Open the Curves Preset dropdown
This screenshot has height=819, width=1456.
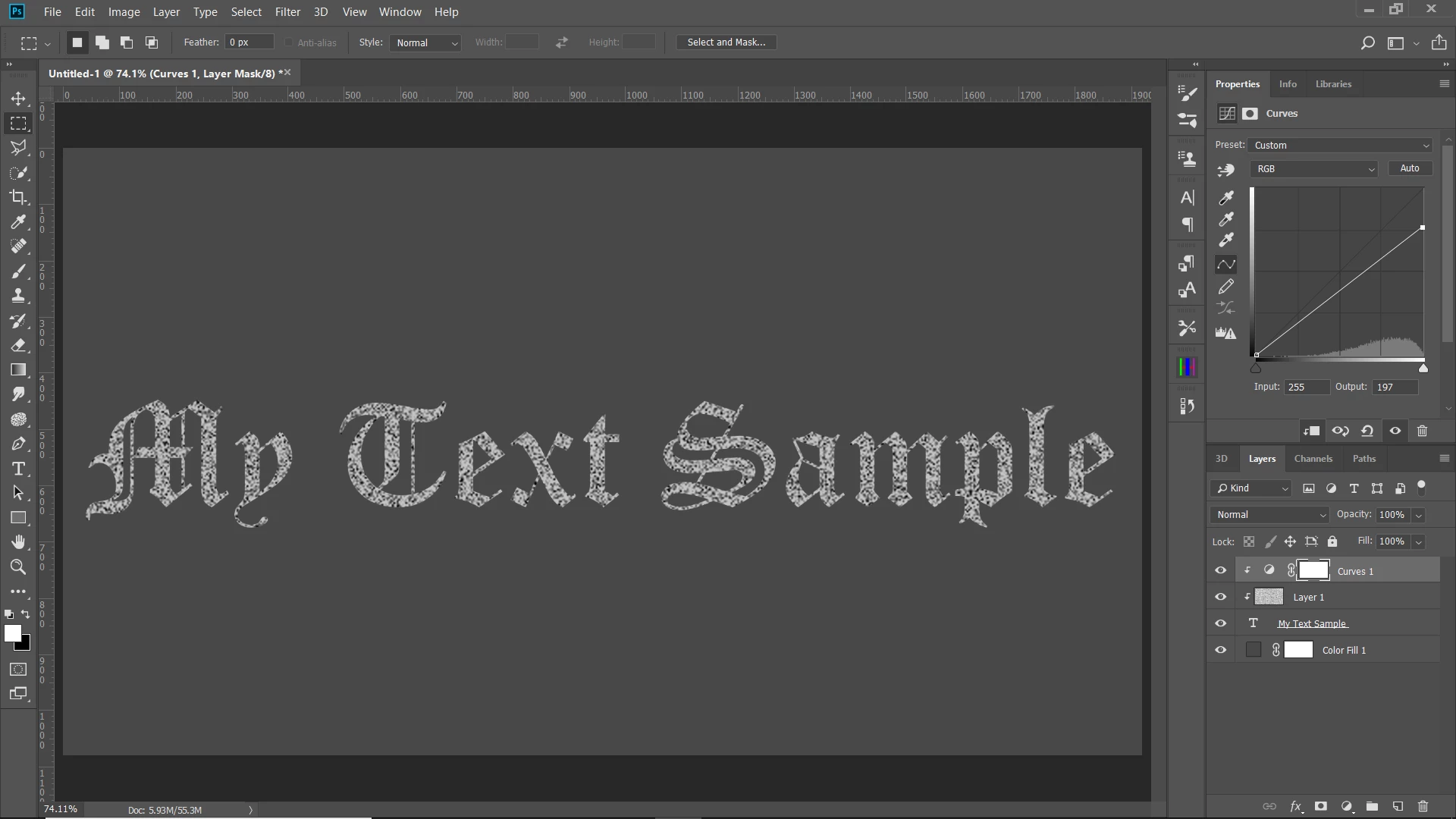pyautogui.click(x=1340, y=145)
